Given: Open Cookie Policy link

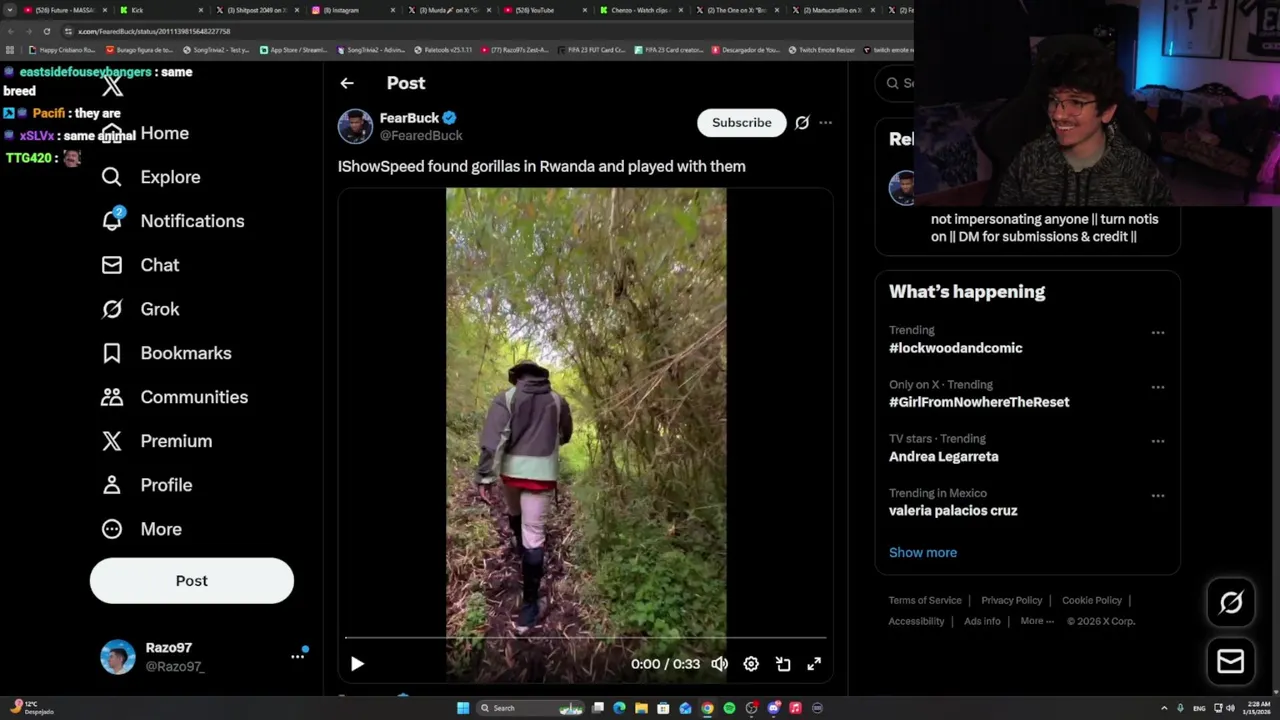Looking at the screenshot, I should tap(1091, 600).
